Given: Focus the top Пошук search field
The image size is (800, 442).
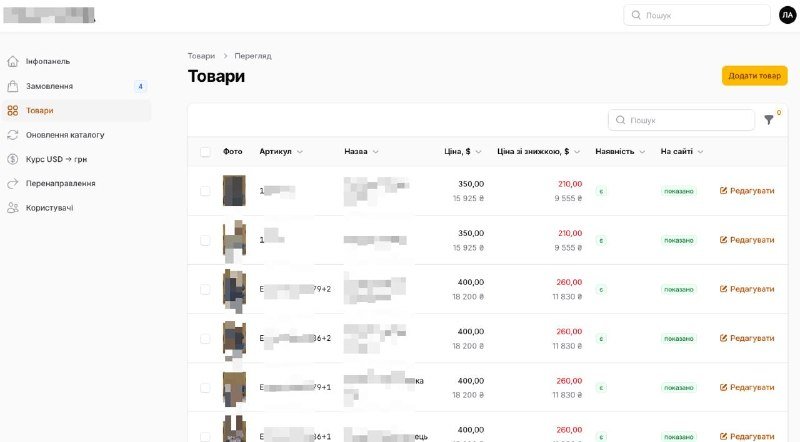Looking at the screenshot, I should [697, 15].
